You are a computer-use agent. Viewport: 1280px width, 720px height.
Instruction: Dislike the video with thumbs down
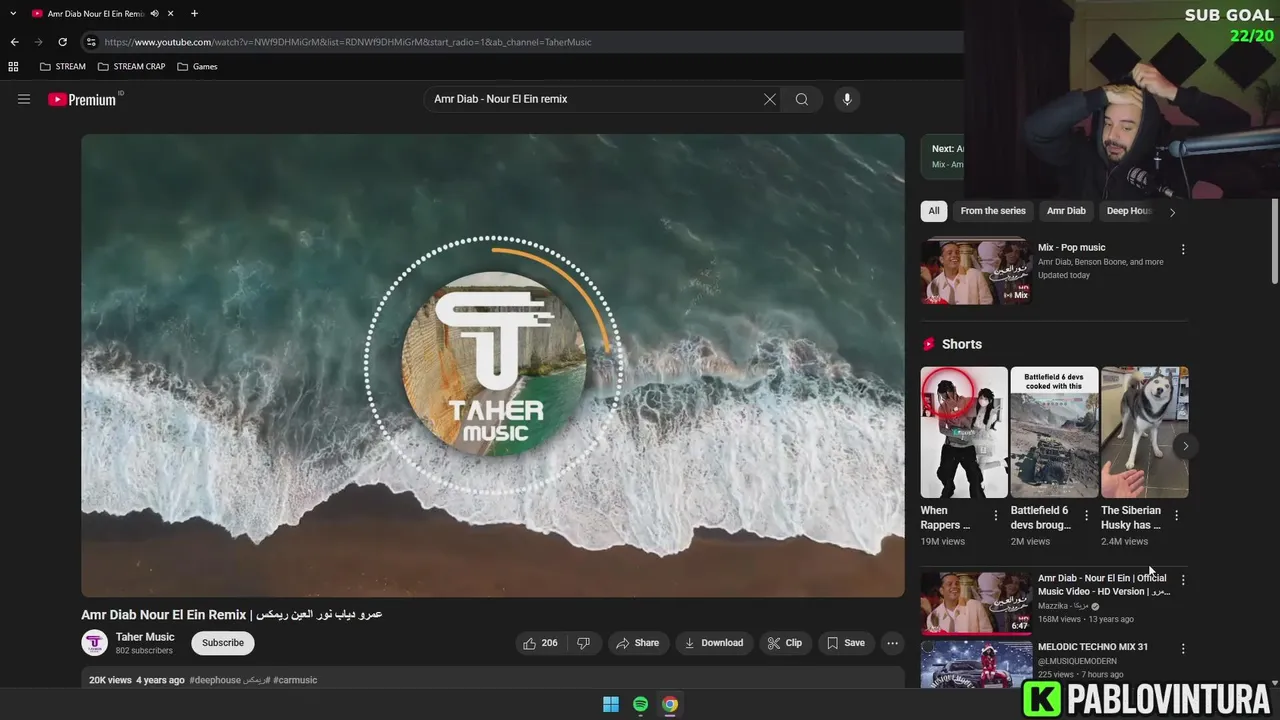[x=584, y=643]
